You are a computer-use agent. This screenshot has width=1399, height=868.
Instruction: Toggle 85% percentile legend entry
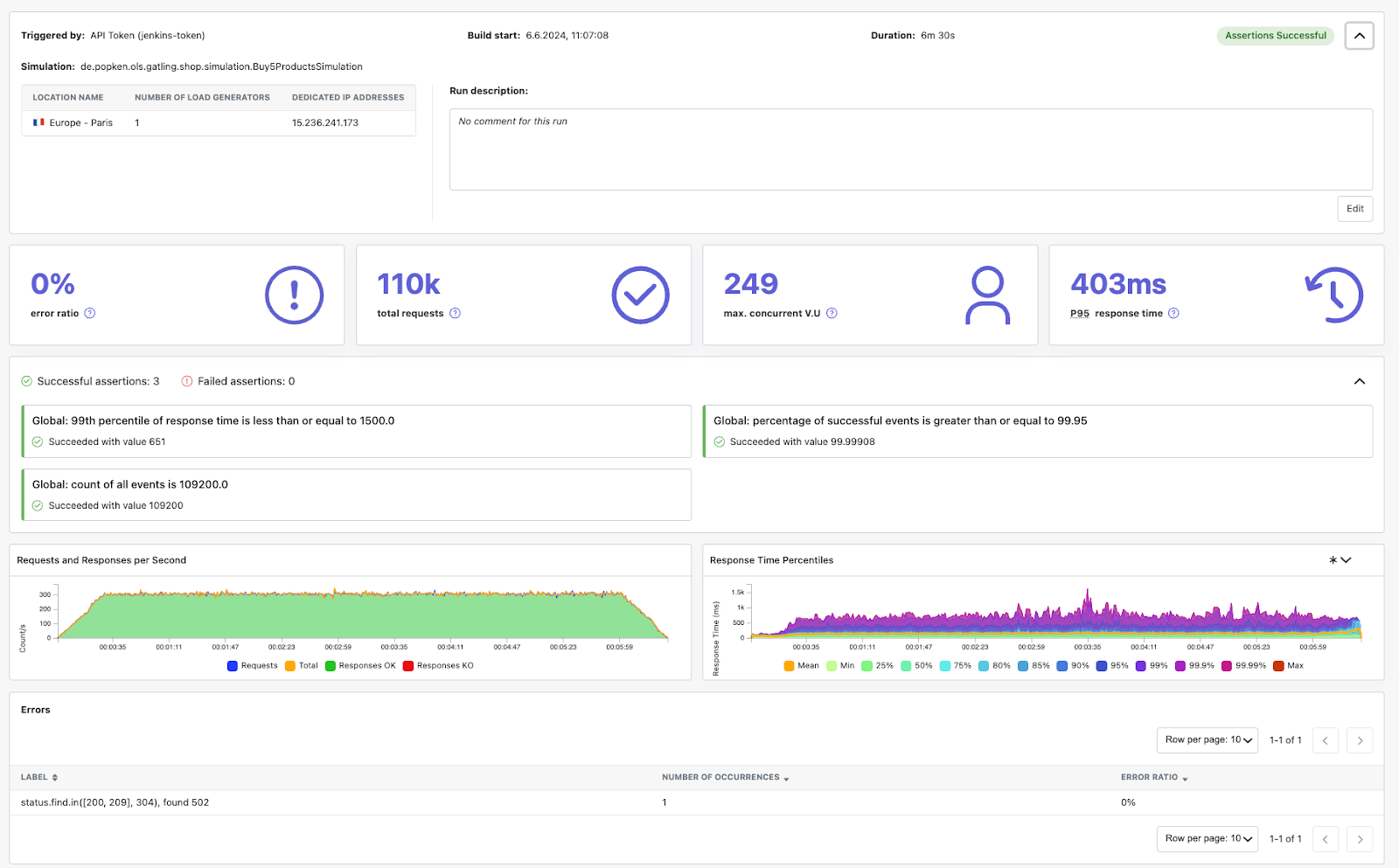[1034, 666]
